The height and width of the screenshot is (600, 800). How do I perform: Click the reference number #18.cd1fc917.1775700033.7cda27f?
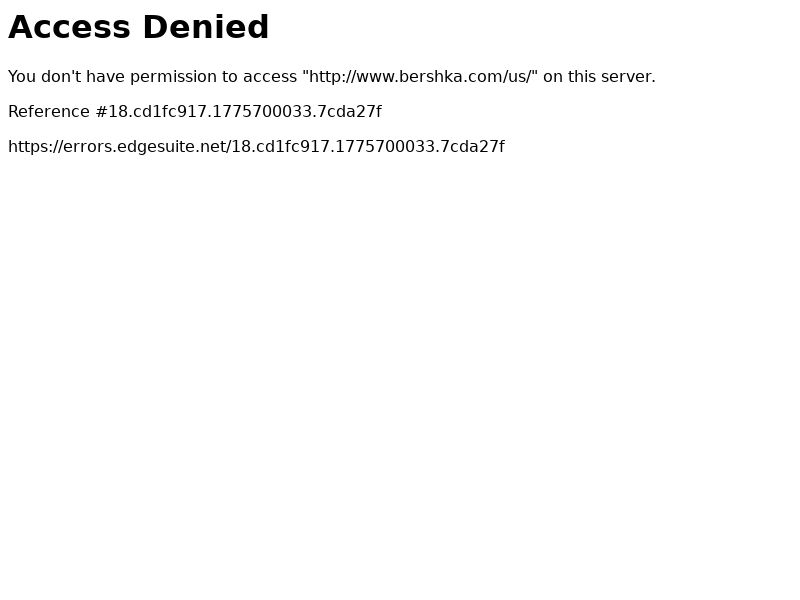tap(239, 111)
